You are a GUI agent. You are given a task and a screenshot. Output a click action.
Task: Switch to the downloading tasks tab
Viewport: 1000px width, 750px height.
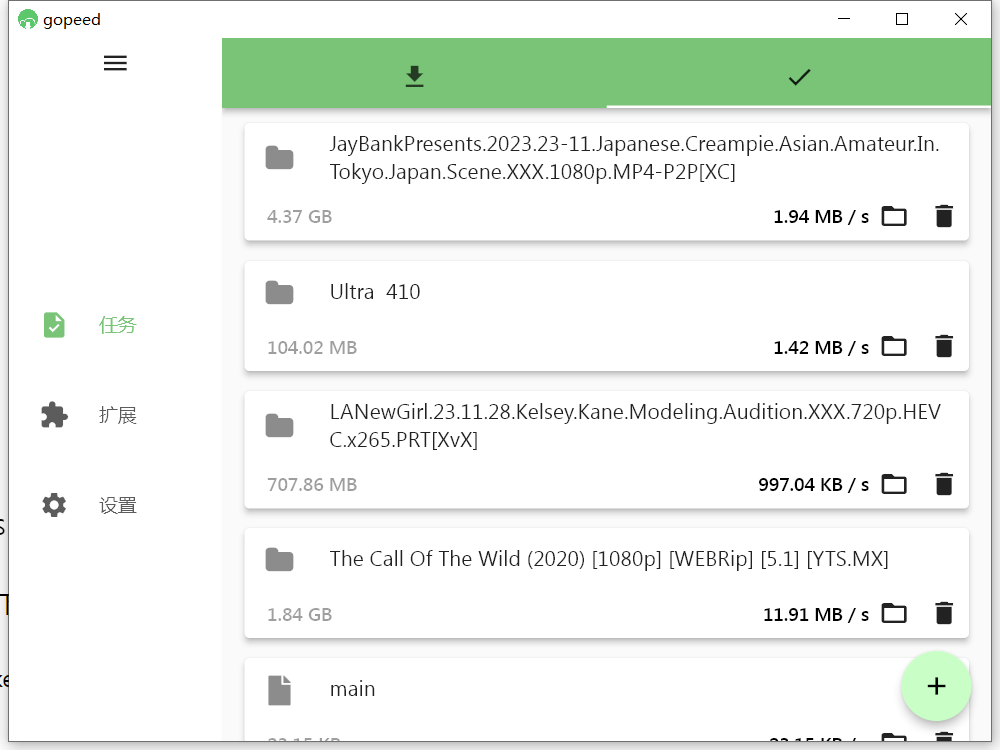tap(414, 76)
